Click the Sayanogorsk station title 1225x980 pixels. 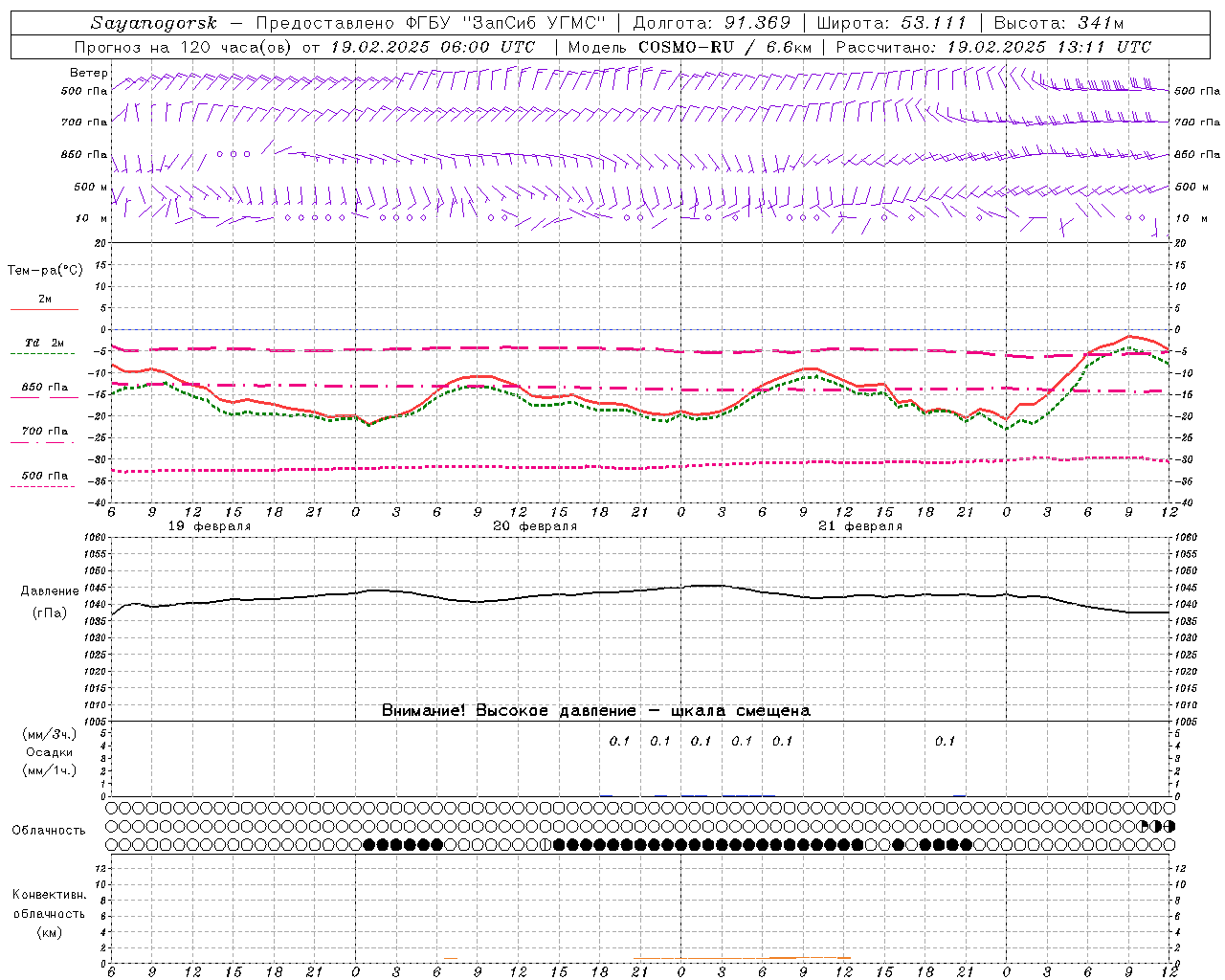154,23
